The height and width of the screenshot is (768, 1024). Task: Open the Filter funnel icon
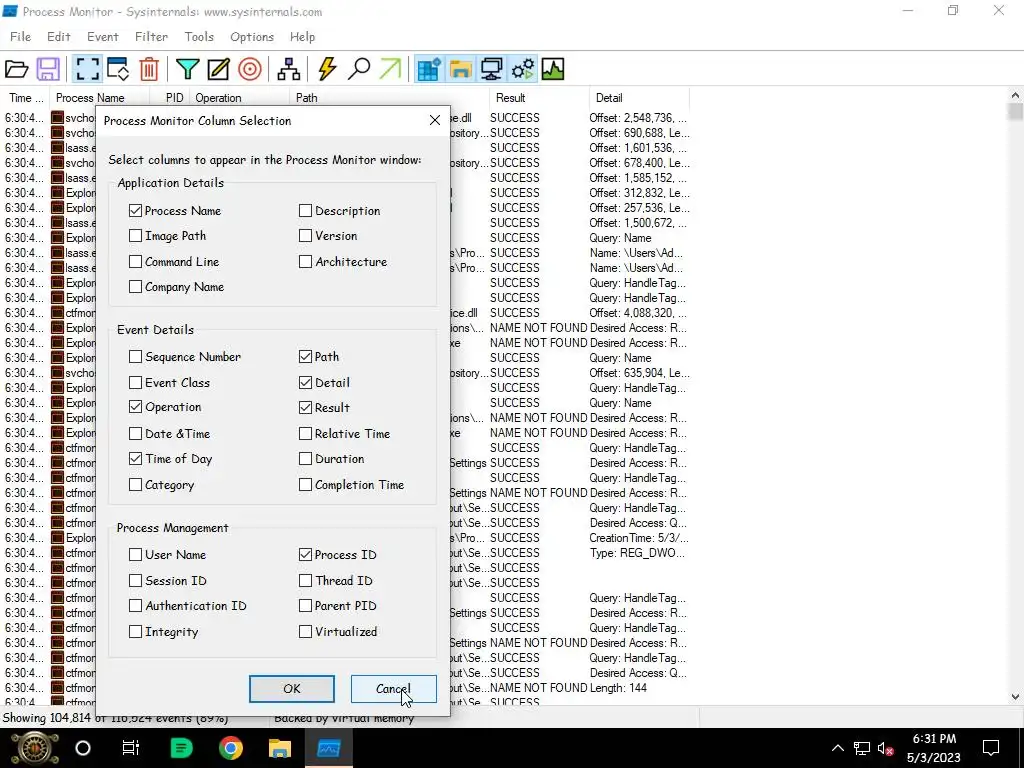[187, 69]
